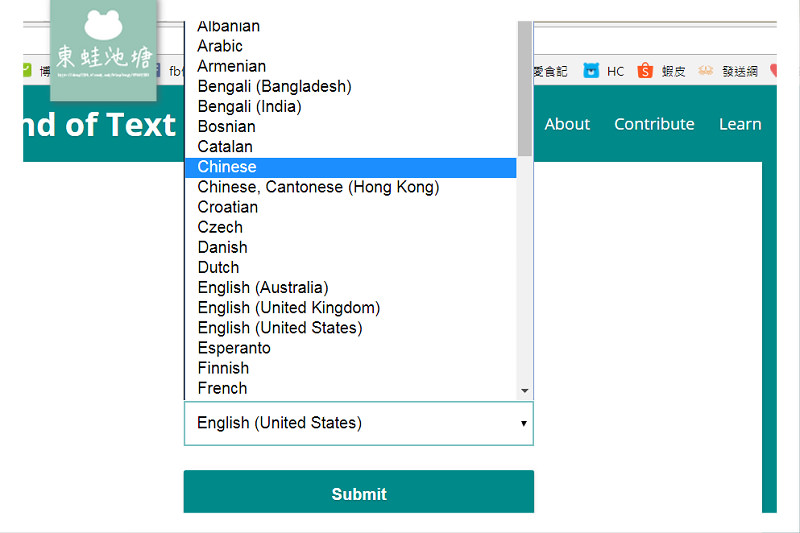Click the Sound of Text site title
Image resolution: width=800 pixels, height=533 pixels.
point(99,125)
